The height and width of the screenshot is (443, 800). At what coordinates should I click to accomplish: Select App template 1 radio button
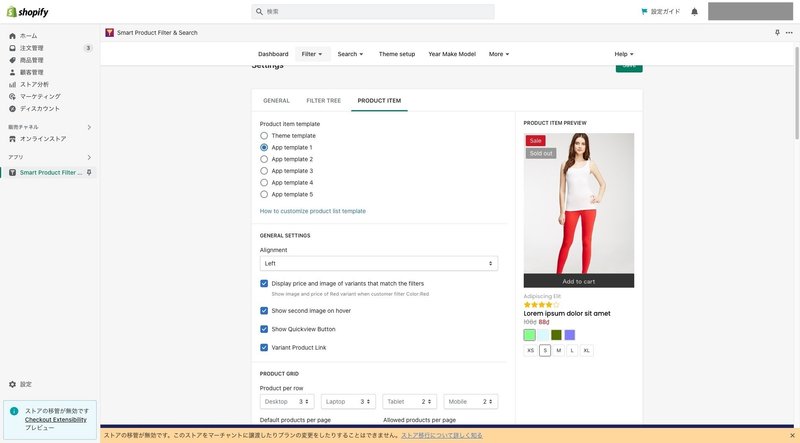pyautogui.click(x=264, y=147)
